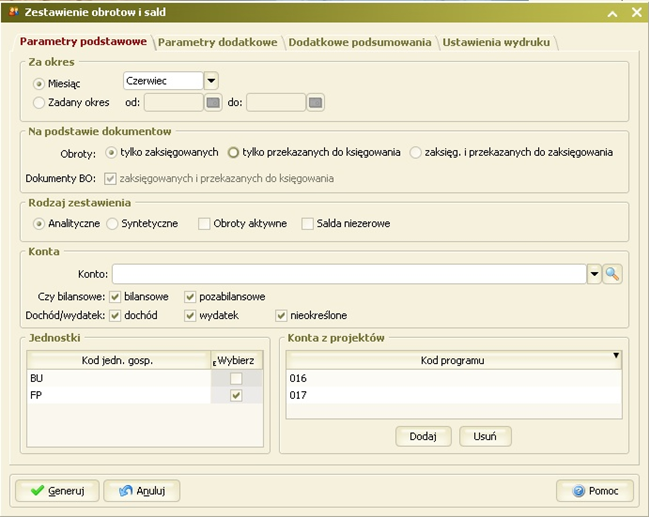Open Kod programu column menu arrow
The image size is (649, 517).
[x=616, y=355]
